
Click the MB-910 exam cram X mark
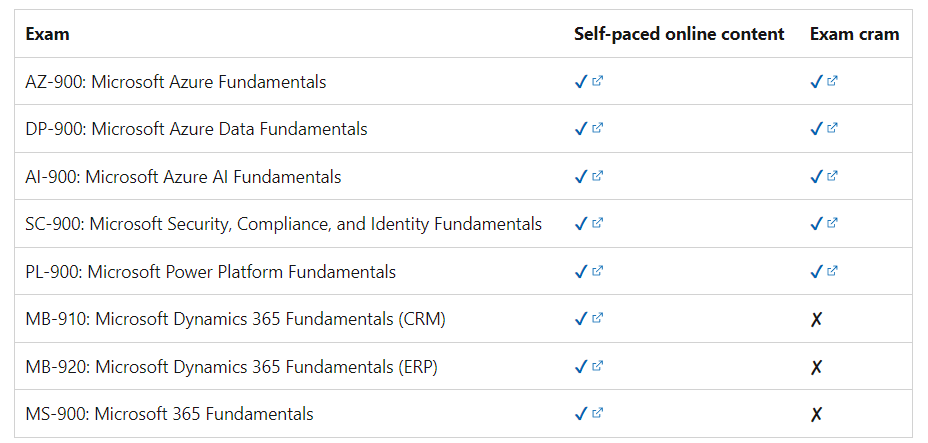pos(816,320)
